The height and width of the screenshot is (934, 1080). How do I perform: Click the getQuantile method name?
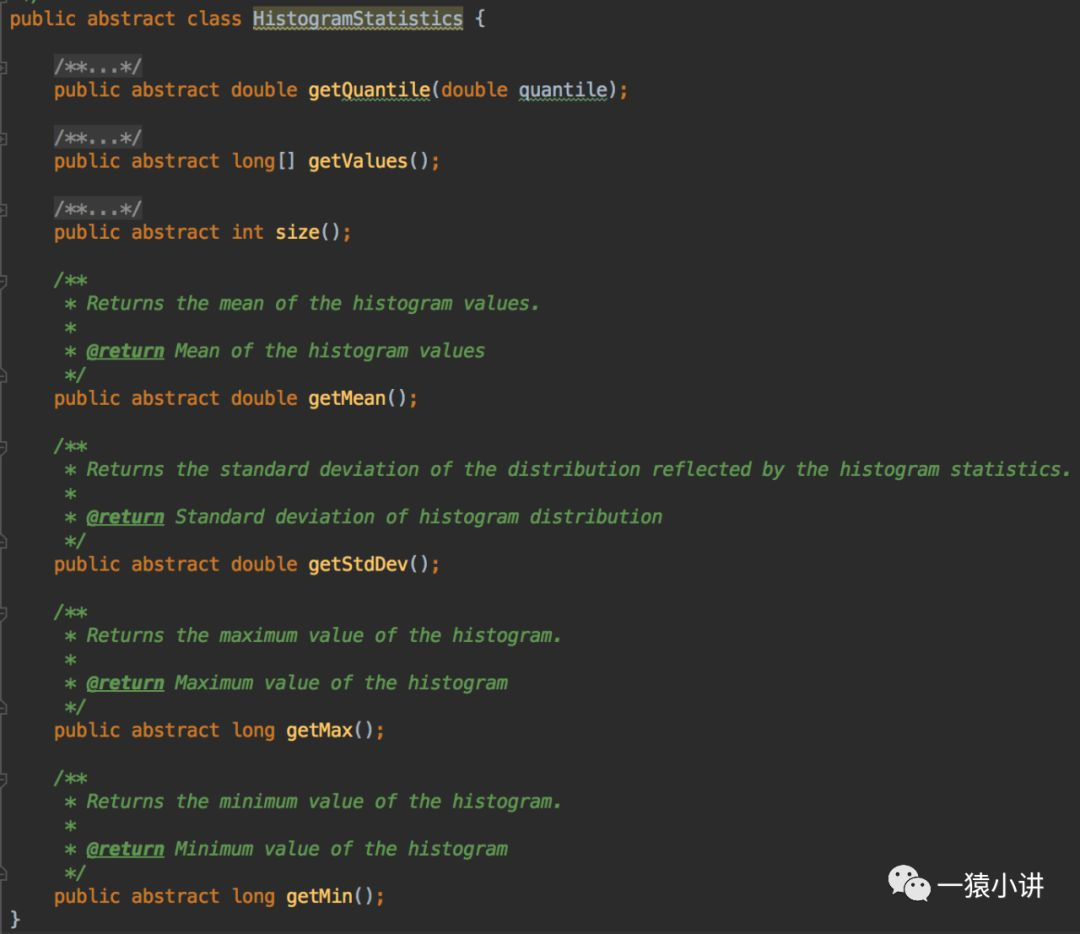(369, 90)
